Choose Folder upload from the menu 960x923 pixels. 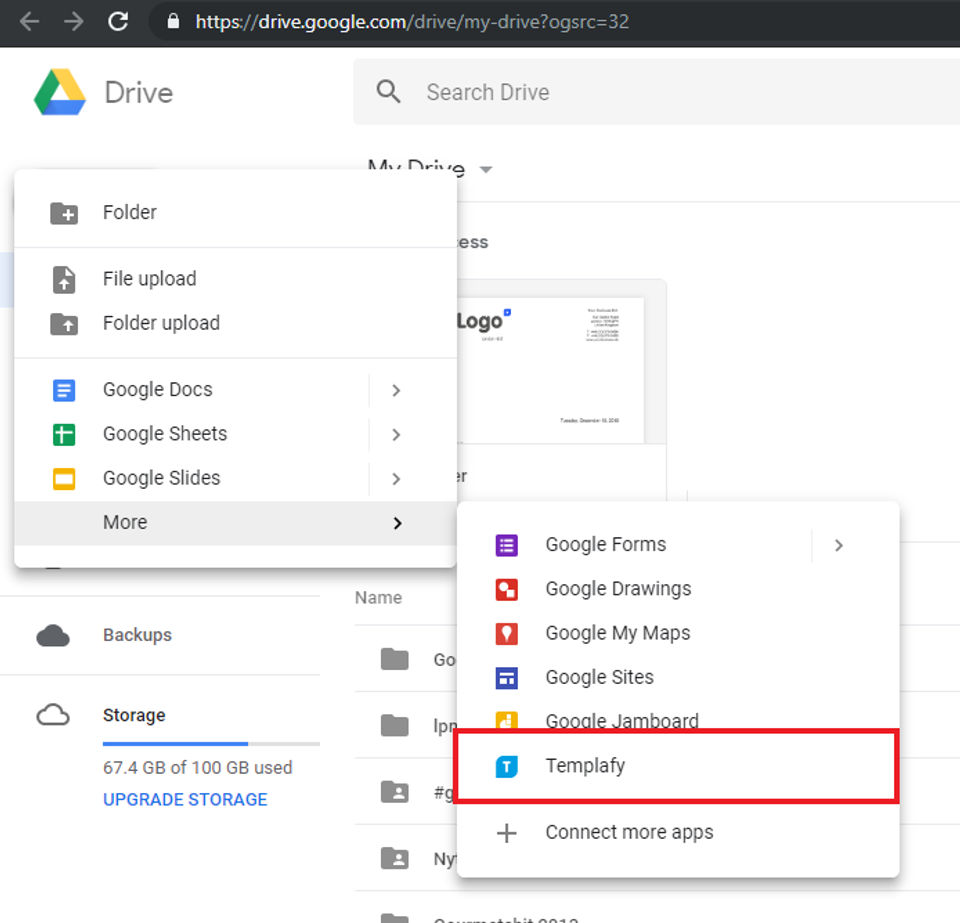click(x=236, y=323)
